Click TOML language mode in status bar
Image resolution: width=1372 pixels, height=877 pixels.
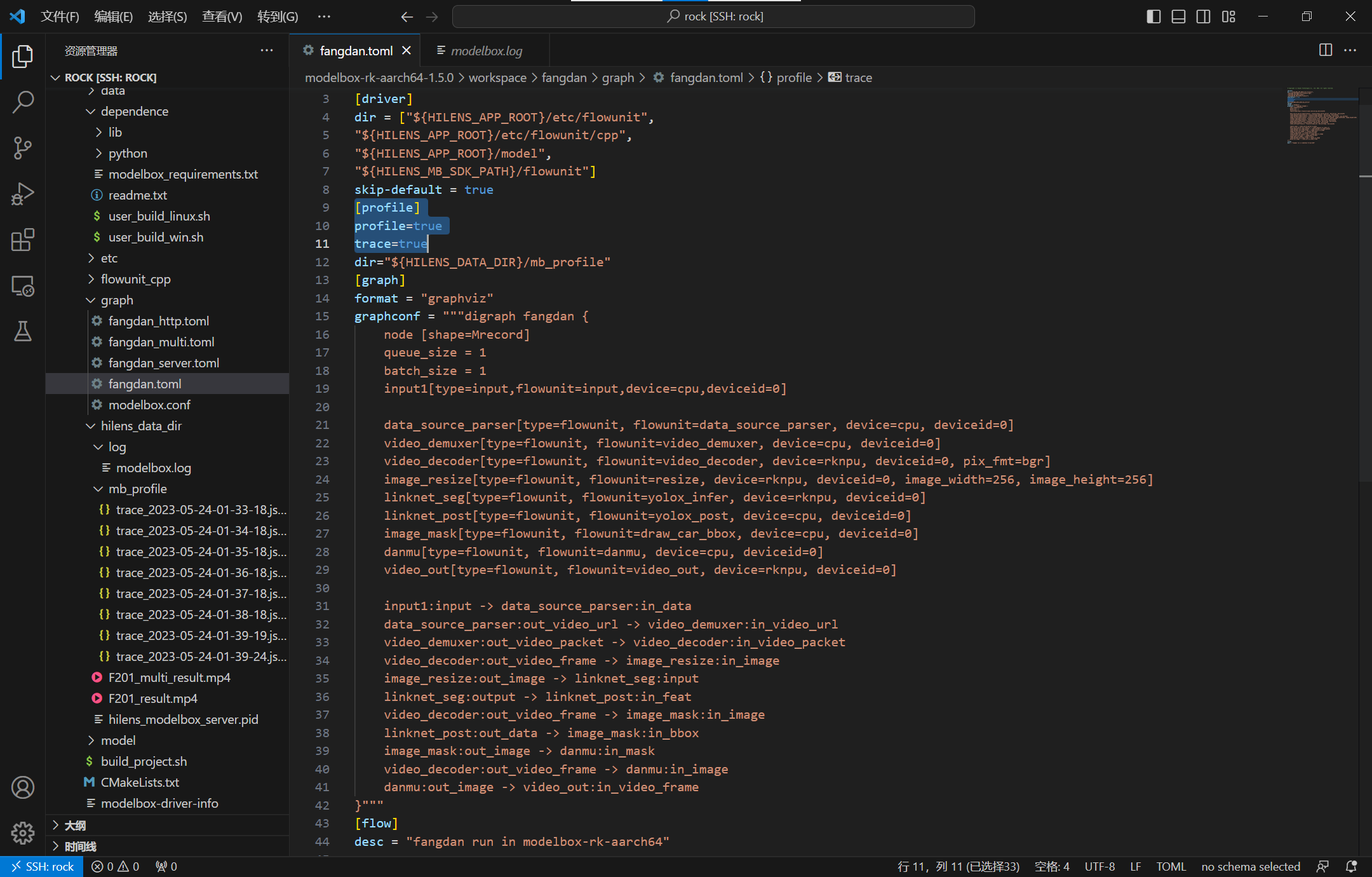pyautogui.click(x=1171, y=866)
